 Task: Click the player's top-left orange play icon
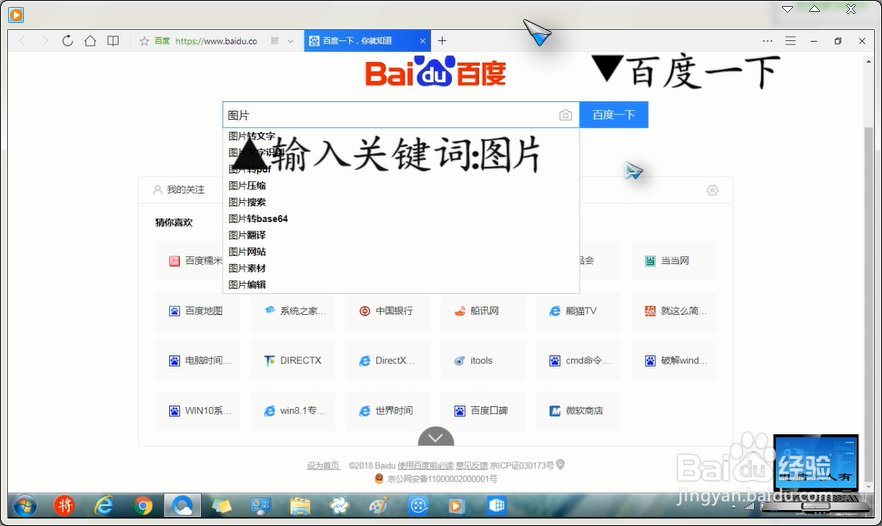[16, 15]
